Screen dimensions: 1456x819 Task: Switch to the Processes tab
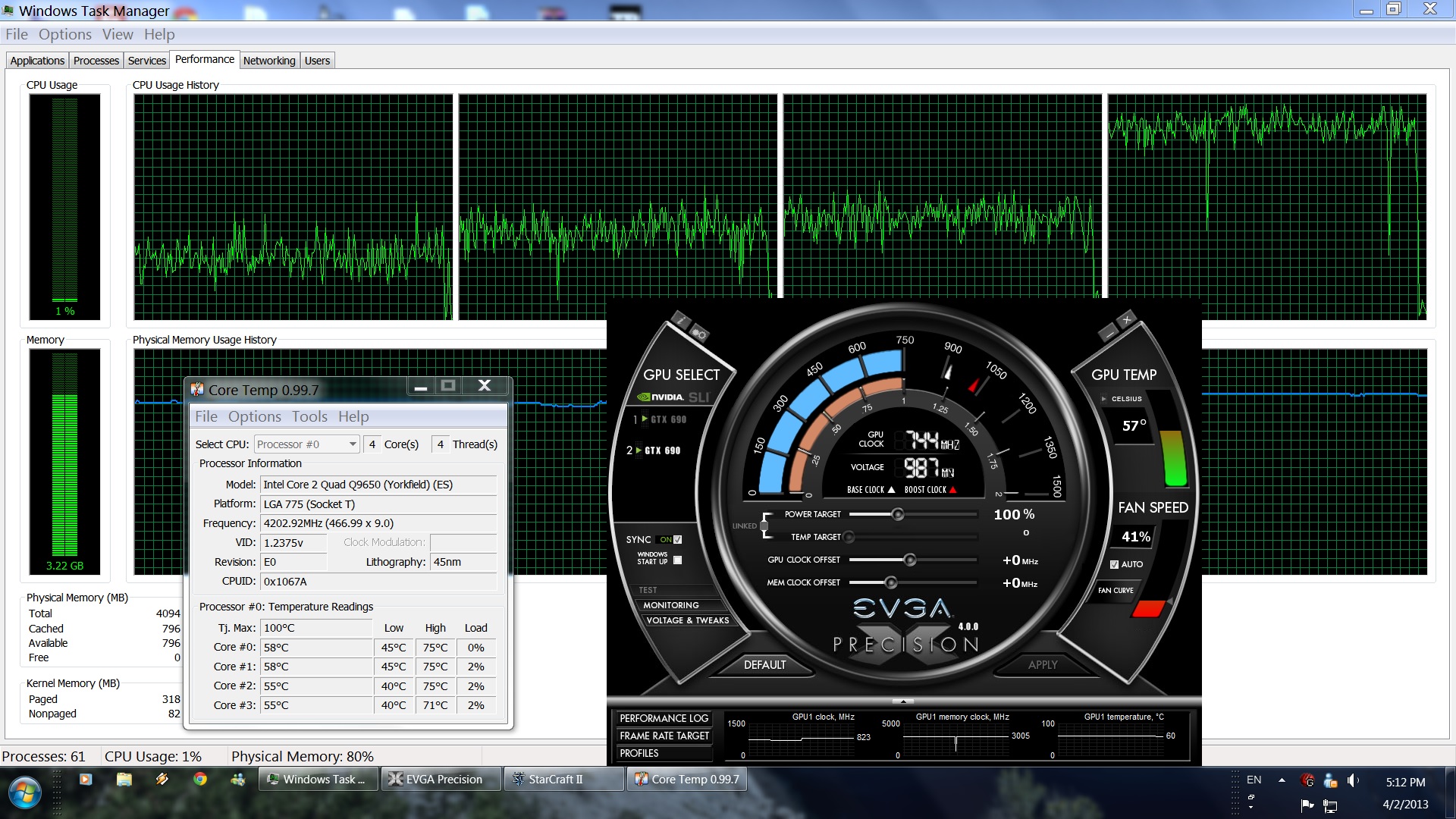tap(96, 61)
